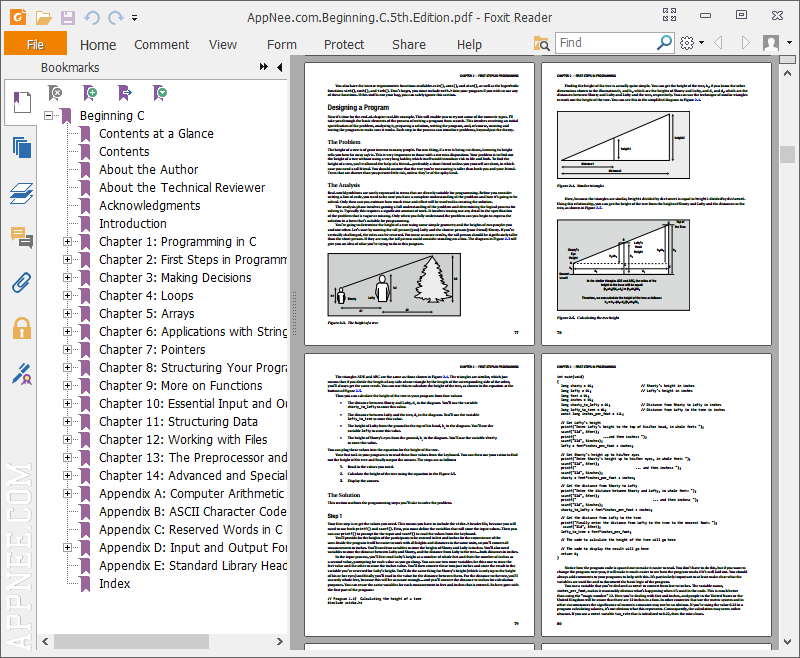Click the tree illustration figure on page 77
The image size is (800, 658).
coord(394,285)
